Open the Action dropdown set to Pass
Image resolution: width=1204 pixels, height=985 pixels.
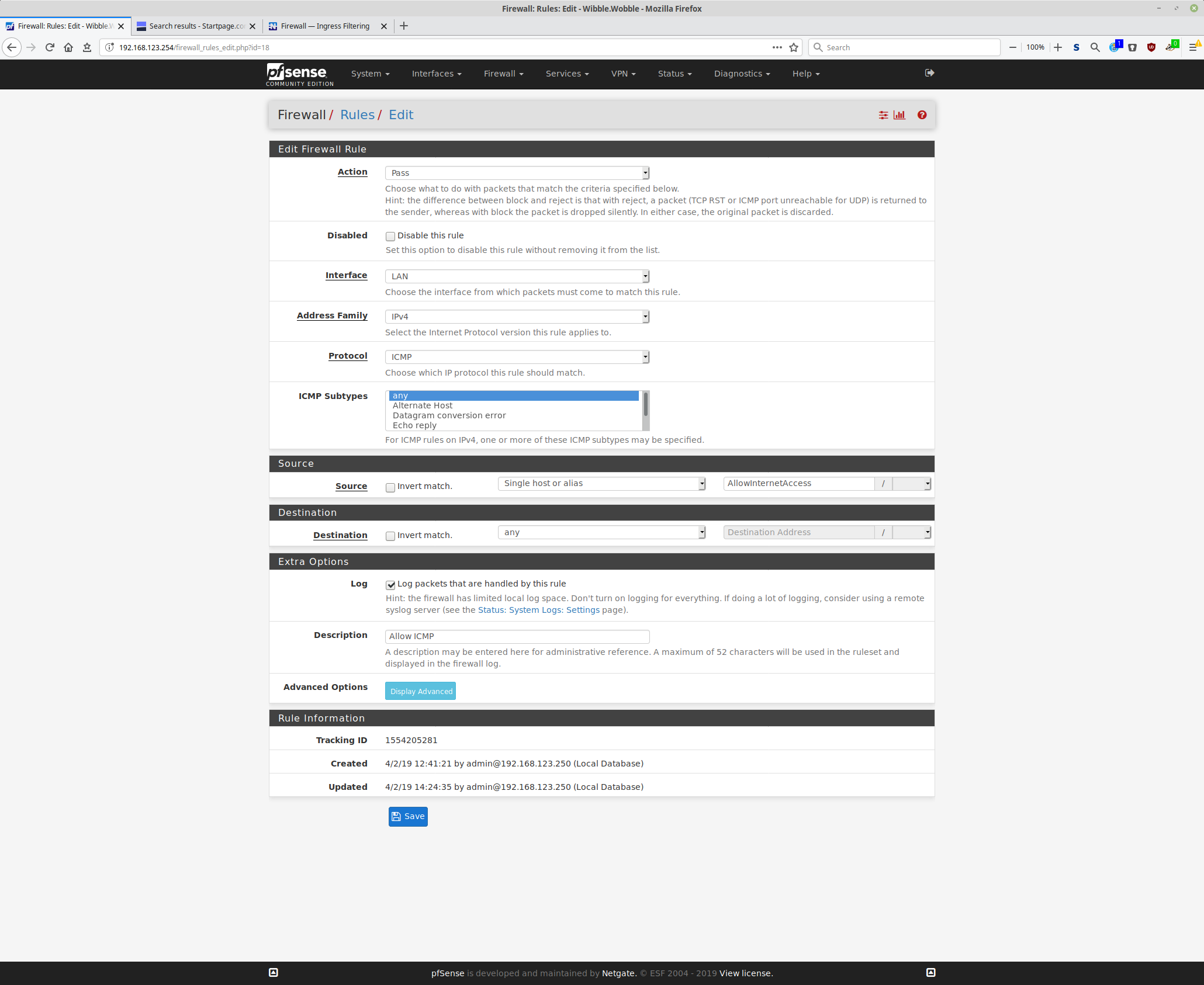517,173
